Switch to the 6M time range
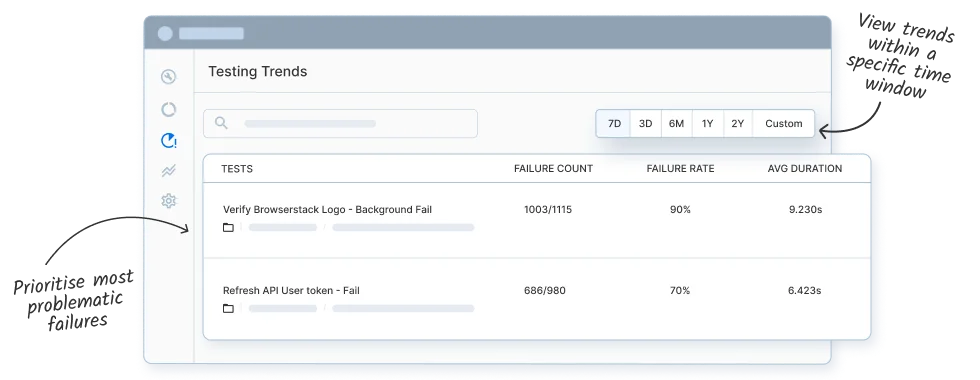 (x=676, y=124)
